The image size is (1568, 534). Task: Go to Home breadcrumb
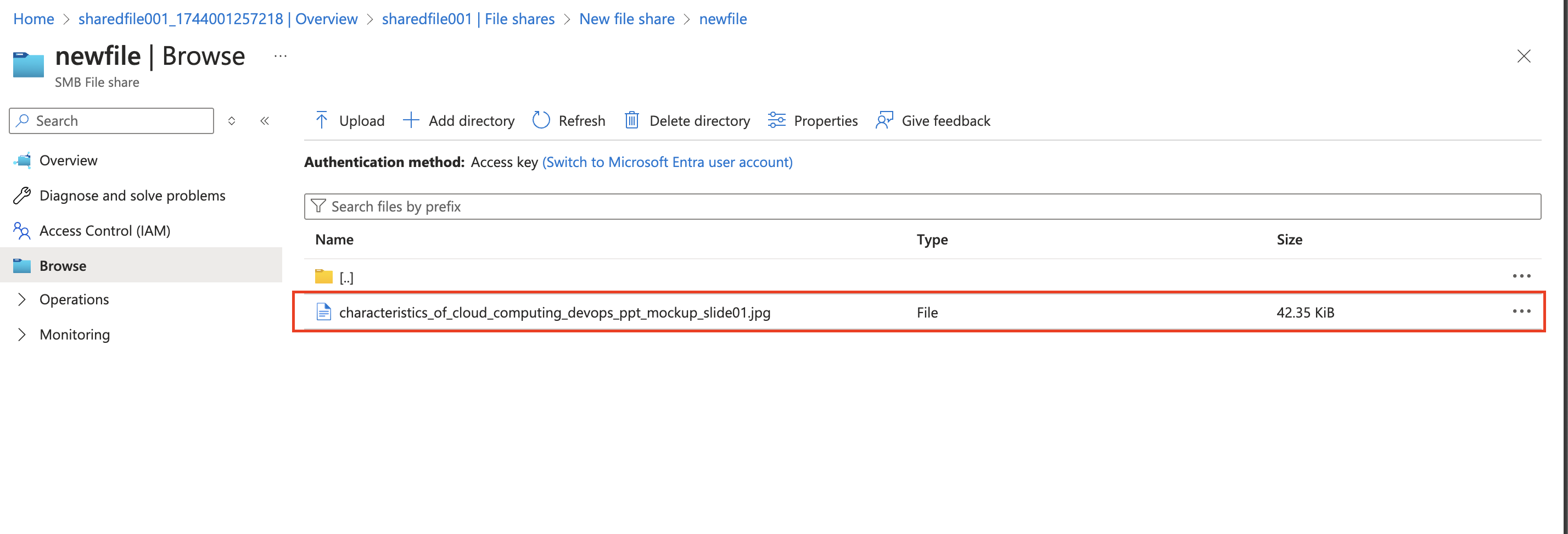[33, 19]
